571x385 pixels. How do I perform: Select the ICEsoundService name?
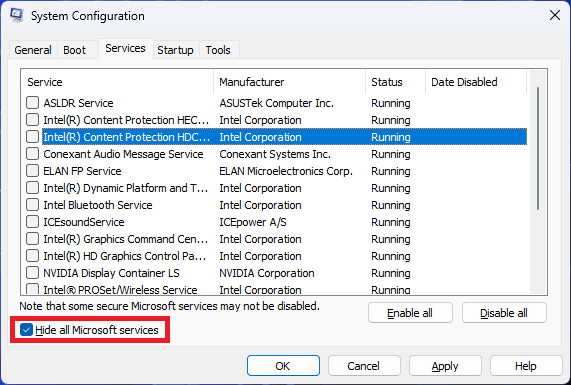[x=84, y=222]
